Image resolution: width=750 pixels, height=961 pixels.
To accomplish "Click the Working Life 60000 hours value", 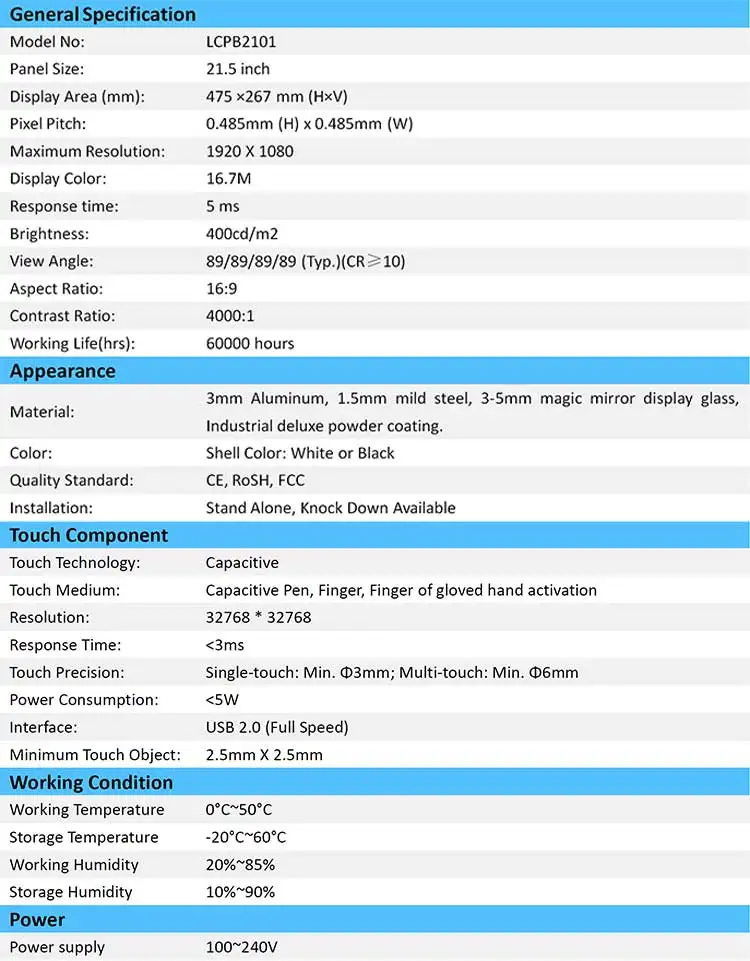I will pyautogui.click(x=250, y=343).
